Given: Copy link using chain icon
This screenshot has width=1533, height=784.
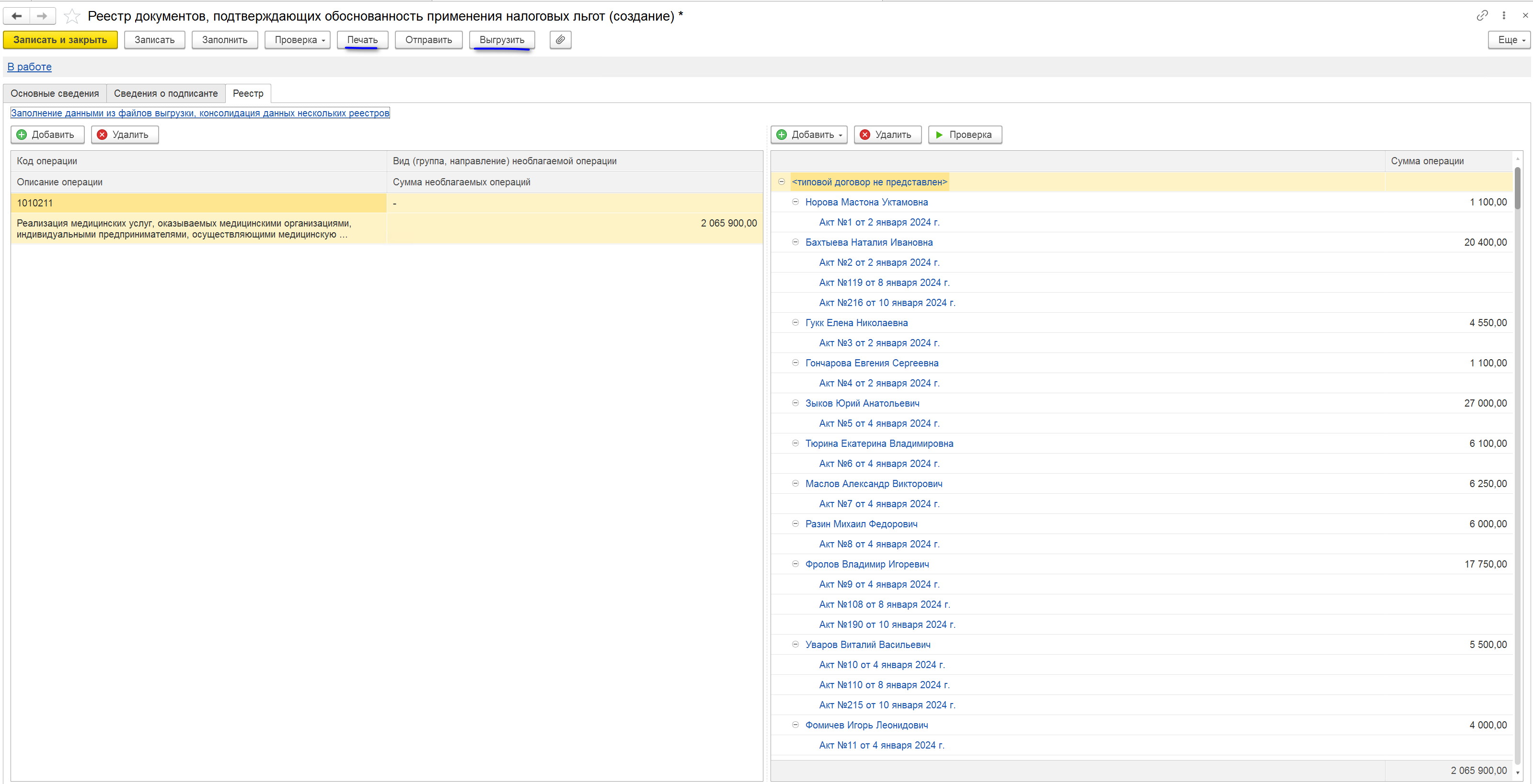Looking at the screenshot, I should pyautogui.click(x=1482, y=16).
